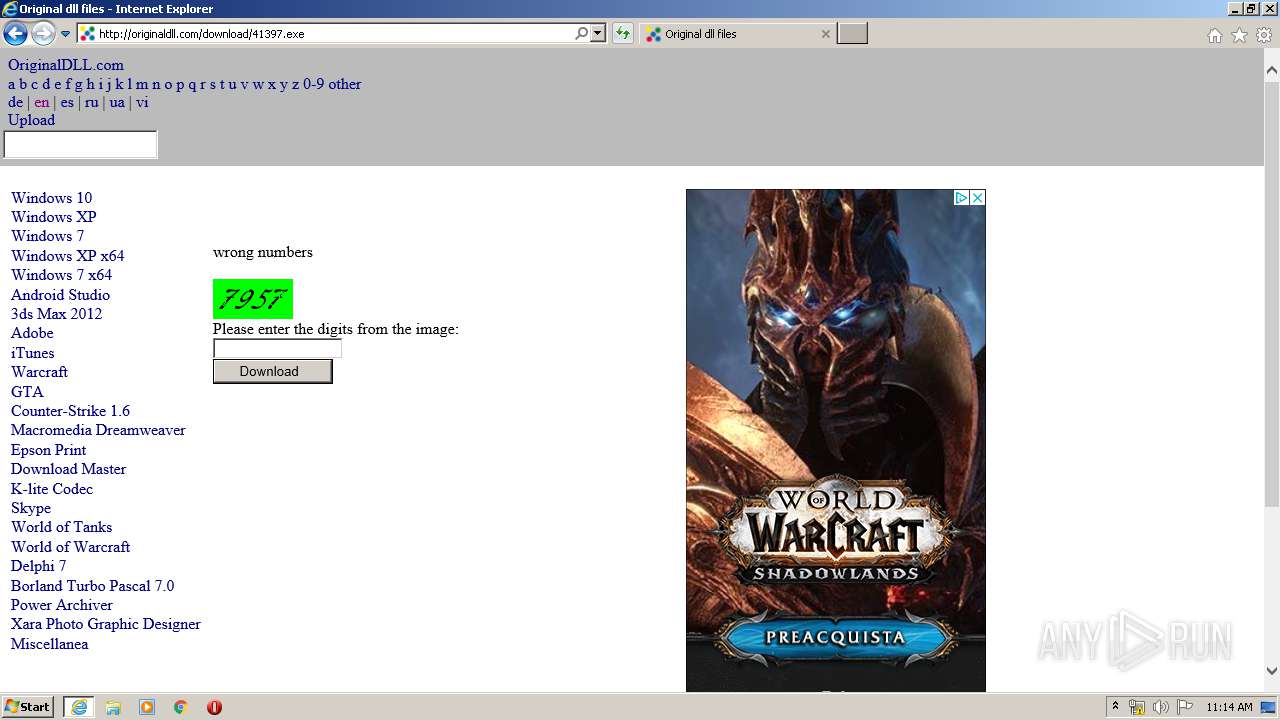Open the Home page icon

coord(1214,35)
